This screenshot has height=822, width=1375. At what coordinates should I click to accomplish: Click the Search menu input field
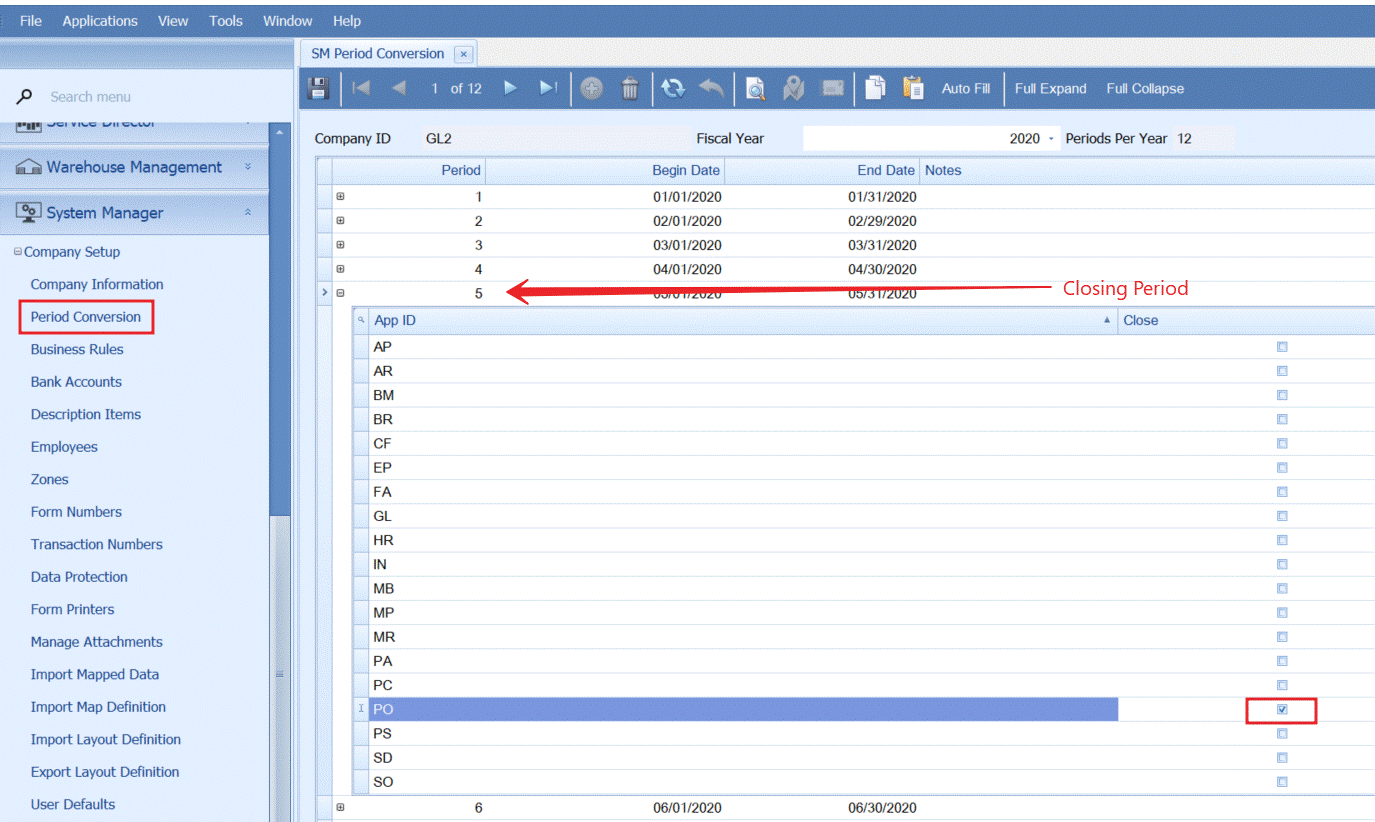point(150,97)
